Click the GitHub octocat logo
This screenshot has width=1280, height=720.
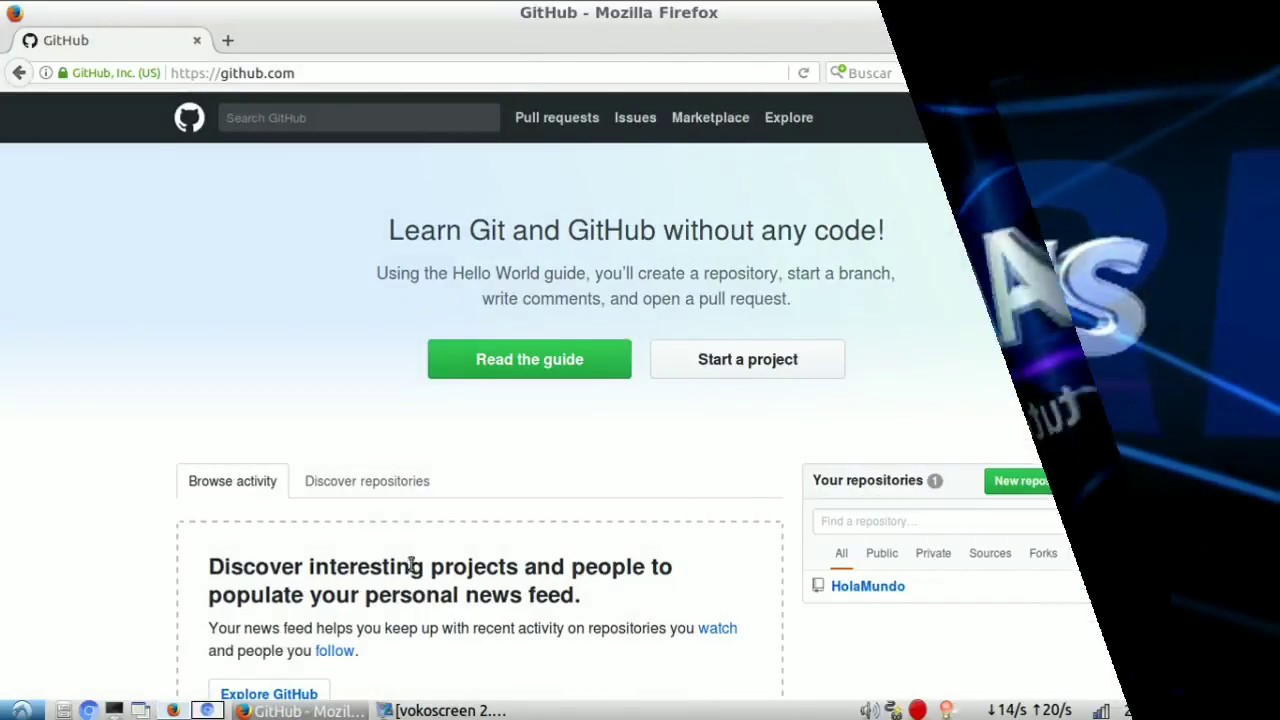(189, 118)
